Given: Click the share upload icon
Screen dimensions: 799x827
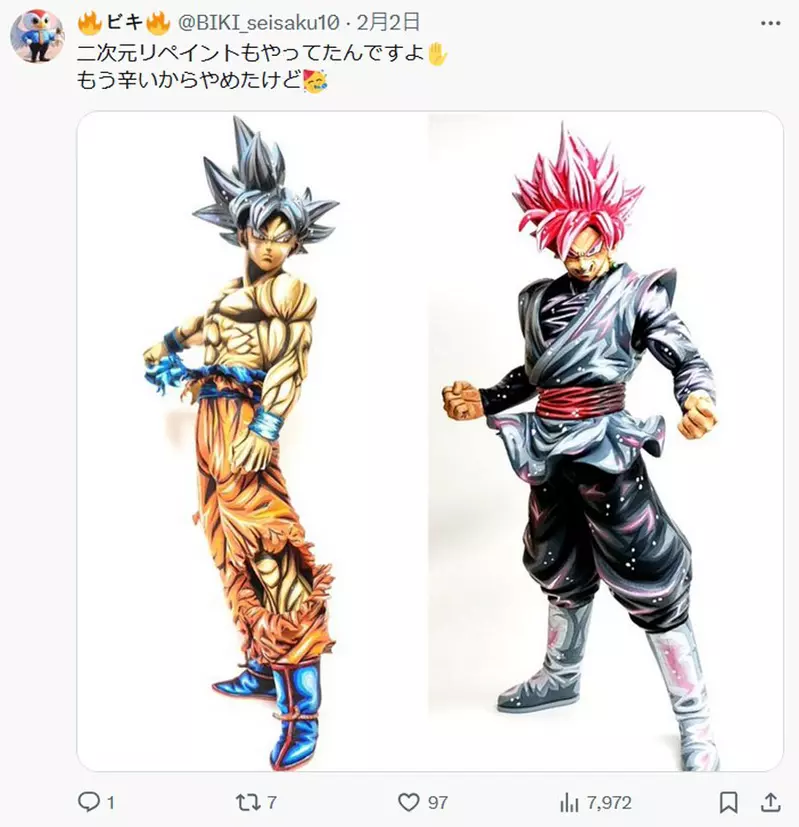Looking at the screenshot, I should click(771, 802).
